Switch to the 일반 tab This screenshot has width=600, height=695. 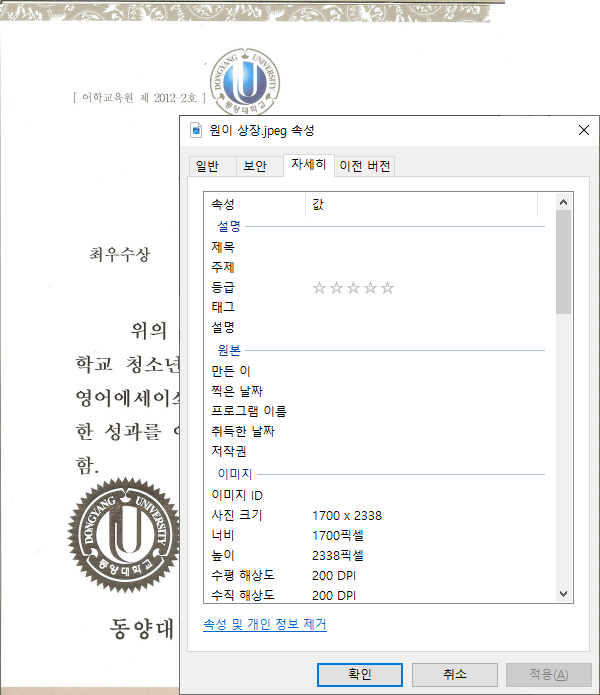[213, 166]
